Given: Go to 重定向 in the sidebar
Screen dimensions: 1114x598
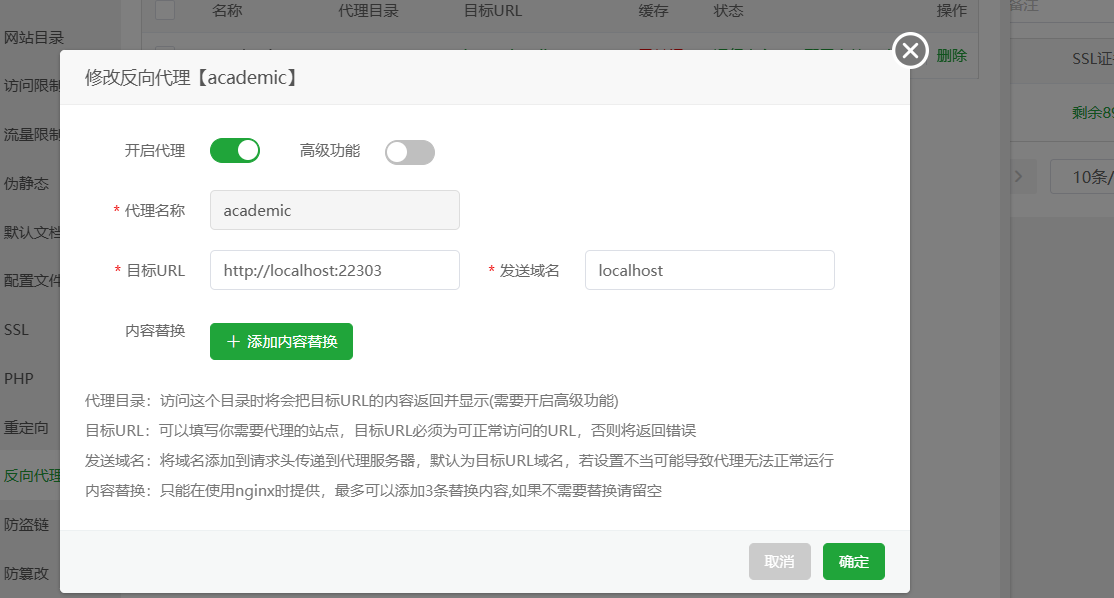Looking at the screenshot, I should tap(27, 428).
